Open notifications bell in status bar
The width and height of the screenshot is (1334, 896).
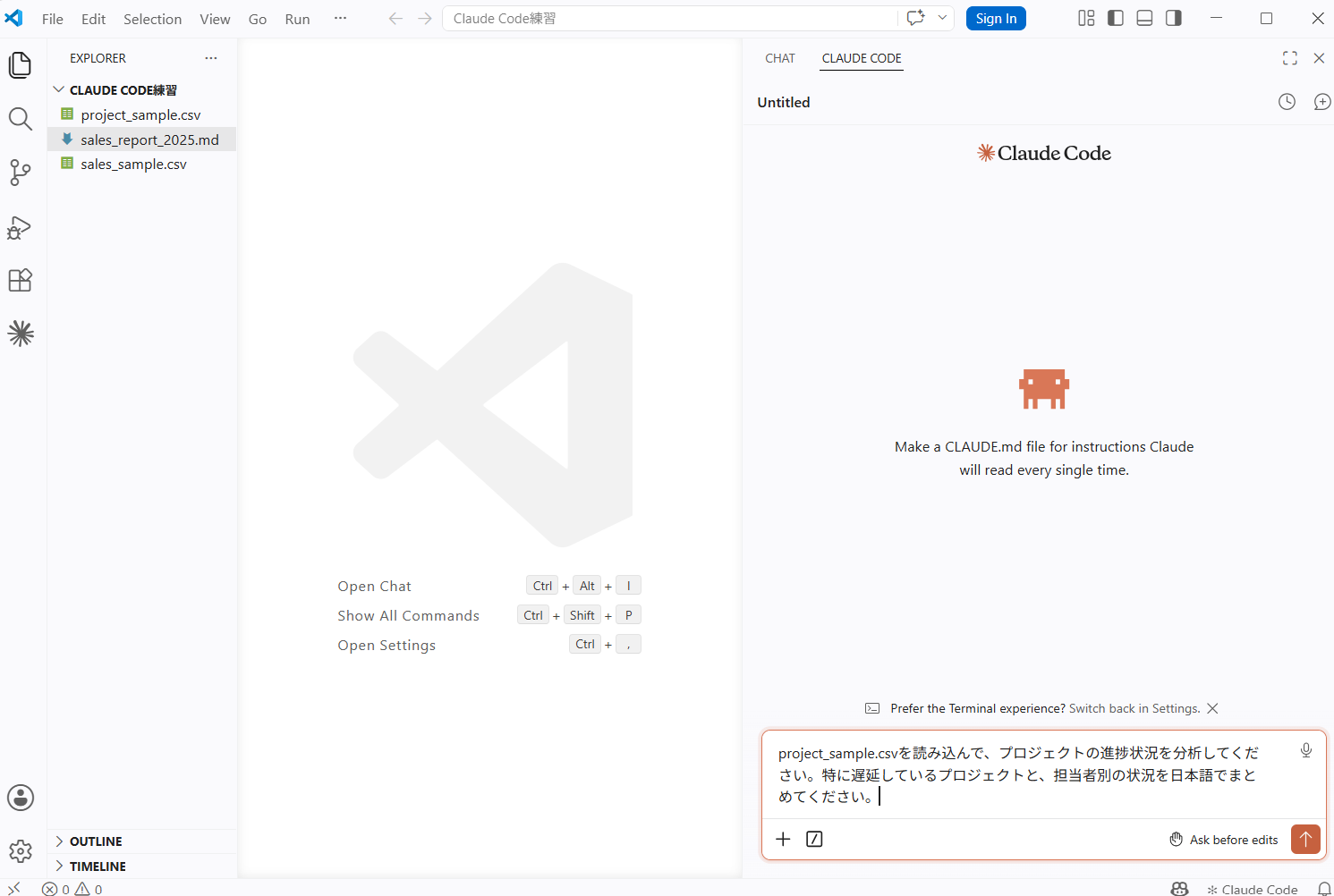click(x=1323, y=889)
